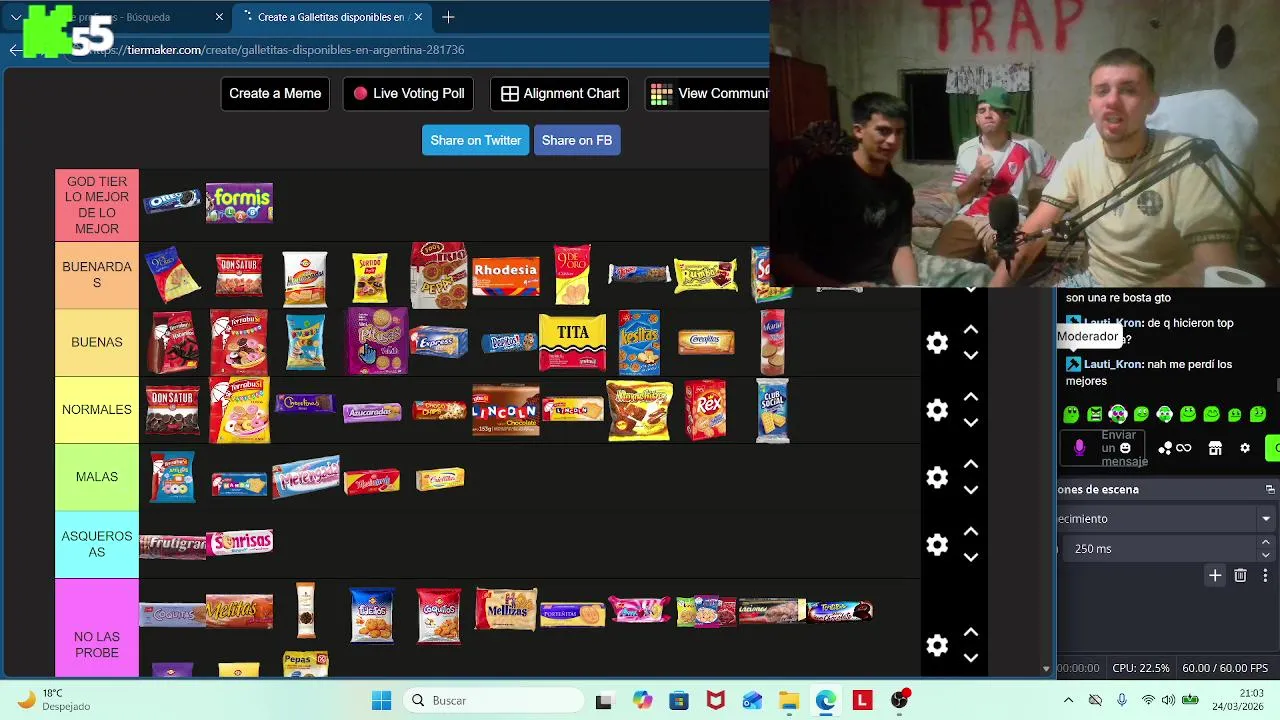
Task: Move NORMALES row up with chevron
Action: pyautogui.click(x=971, y=397)
